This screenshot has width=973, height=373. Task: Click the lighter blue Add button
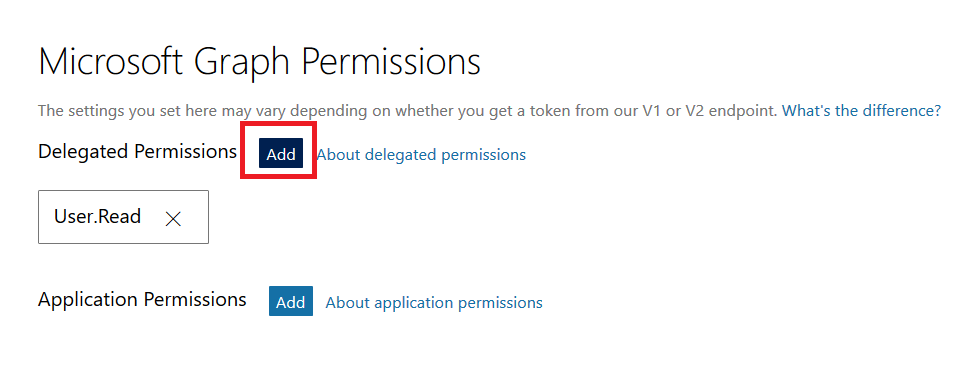point(290,302)
